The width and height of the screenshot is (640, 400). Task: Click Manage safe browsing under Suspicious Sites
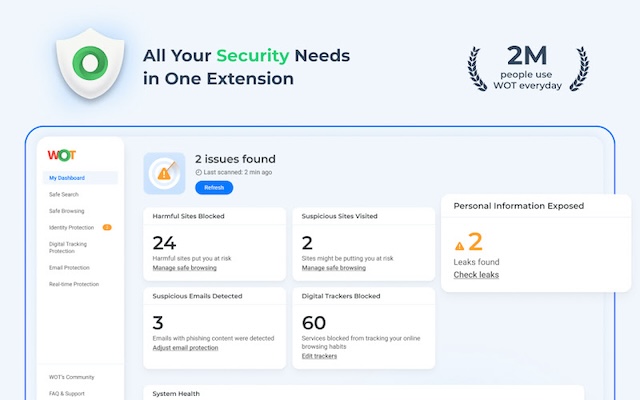(333, 268)
